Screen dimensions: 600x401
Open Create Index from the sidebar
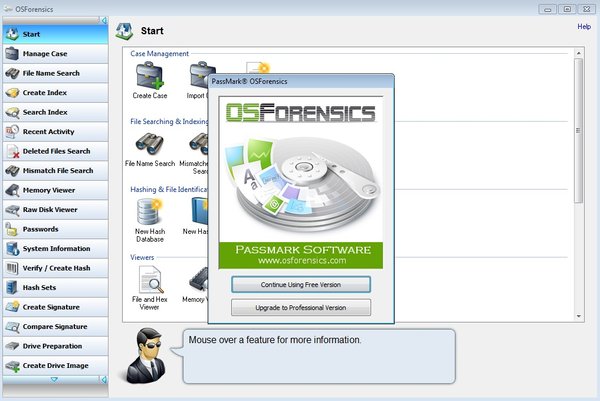55,93
